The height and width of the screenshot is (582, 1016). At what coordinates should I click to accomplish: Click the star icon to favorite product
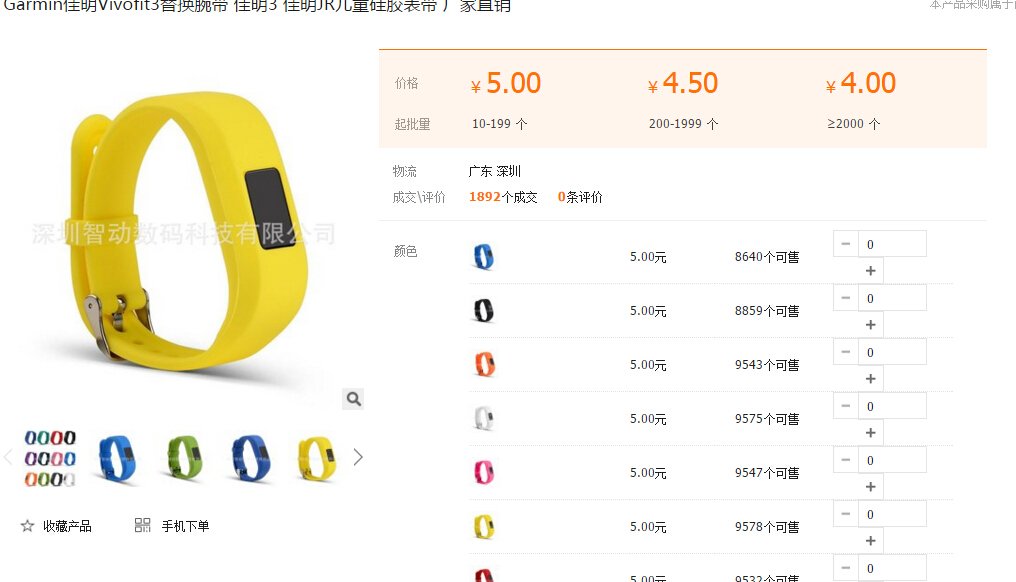27,526
